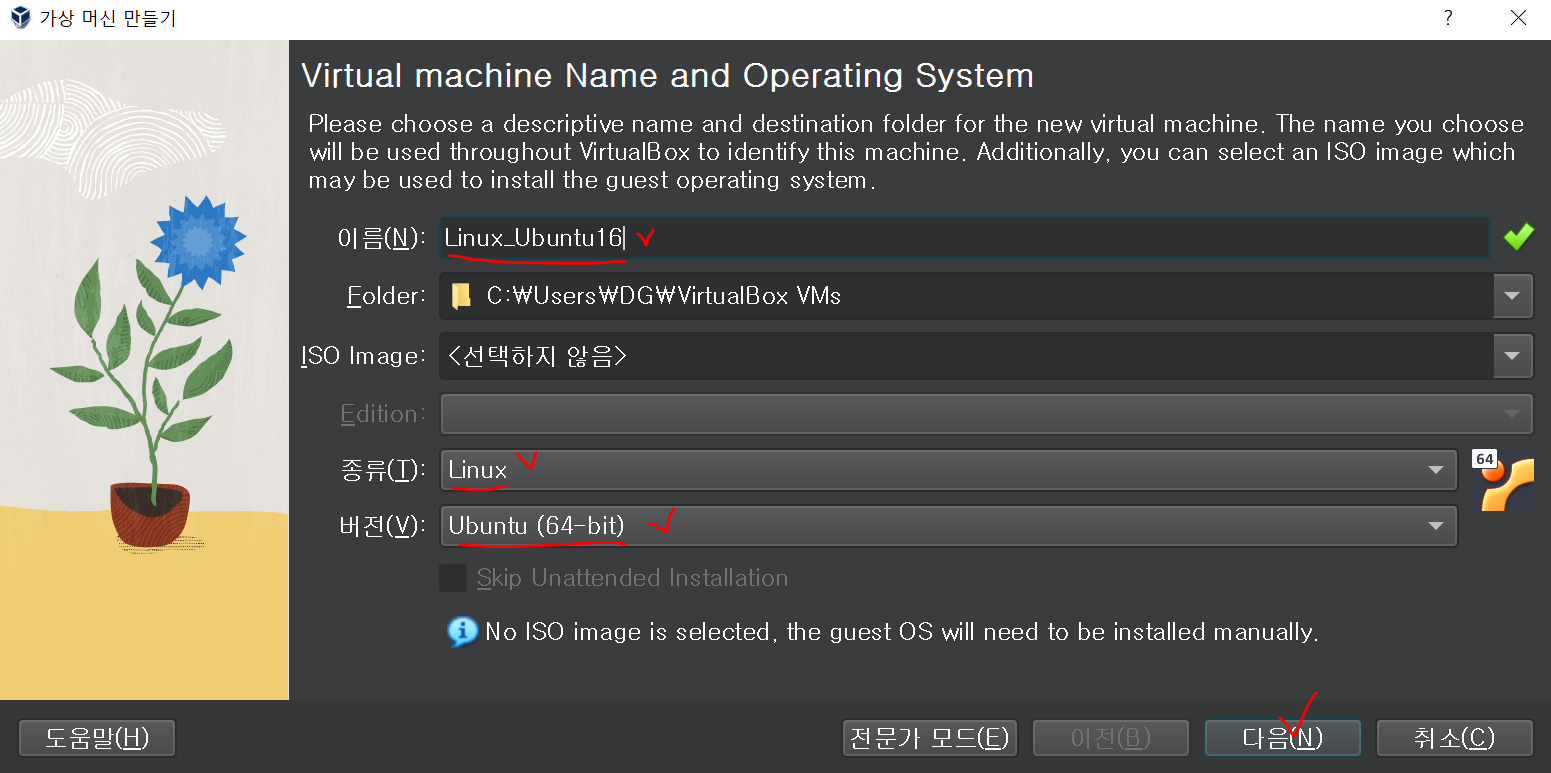1551x773 pixels.
Task: Open the ISO Image dropdown arrow
Action: (x=1512, y=356)
